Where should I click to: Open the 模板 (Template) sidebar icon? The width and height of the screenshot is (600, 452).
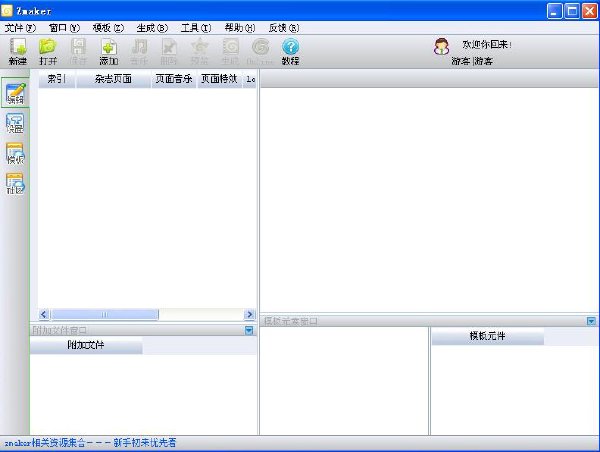point(15,153)
